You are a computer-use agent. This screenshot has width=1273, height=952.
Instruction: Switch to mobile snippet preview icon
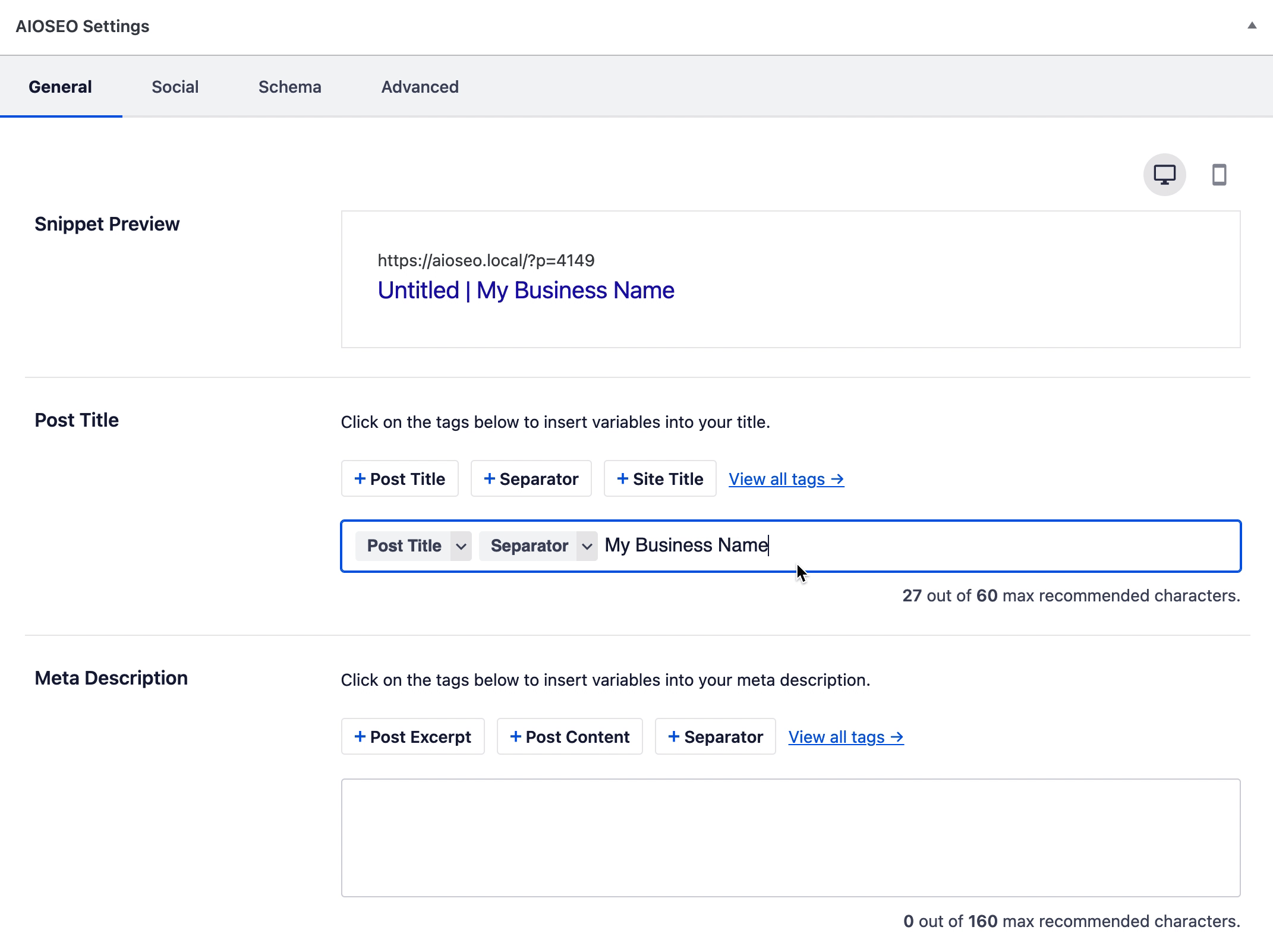(x=1219, y=175)
